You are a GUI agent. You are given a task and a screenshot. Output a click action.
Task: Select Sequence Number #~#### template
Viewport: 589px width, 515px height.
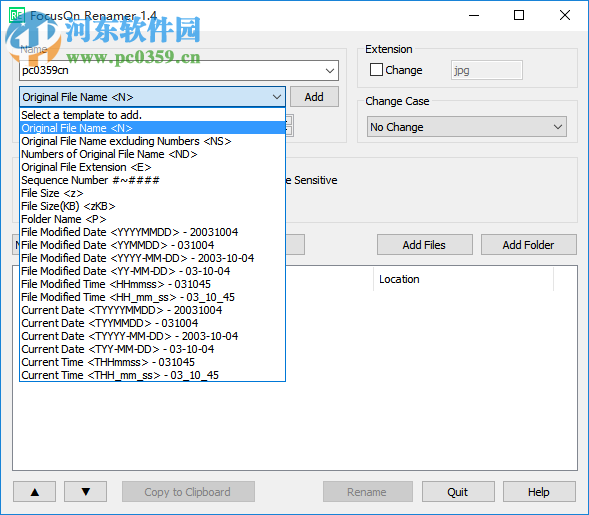pos(153,180)
